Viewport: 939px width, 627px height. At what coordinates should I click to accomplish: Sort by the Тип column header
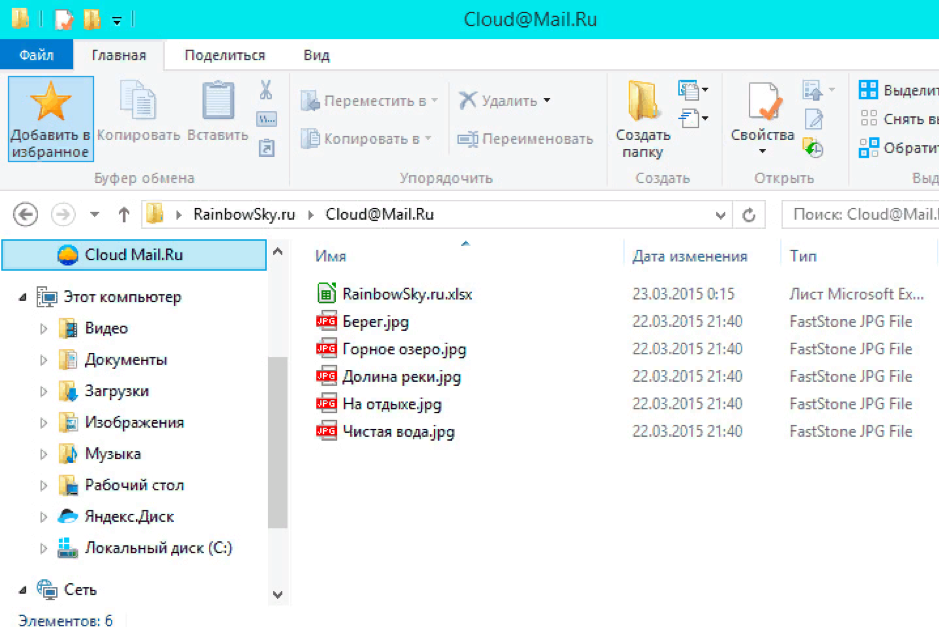[x=802, y=256]
